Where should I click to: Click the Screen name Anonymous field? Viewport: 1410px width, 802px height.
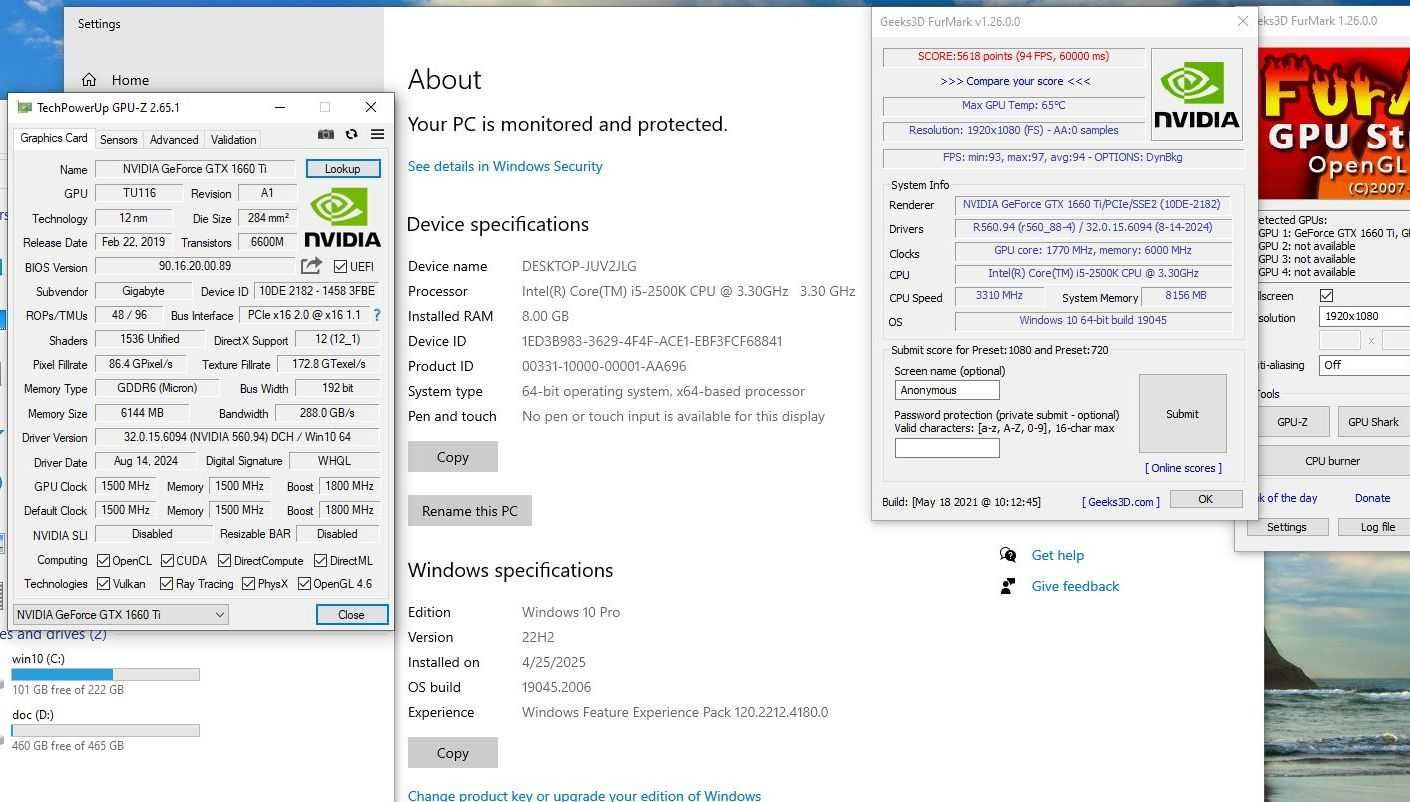tap(946, 390)
